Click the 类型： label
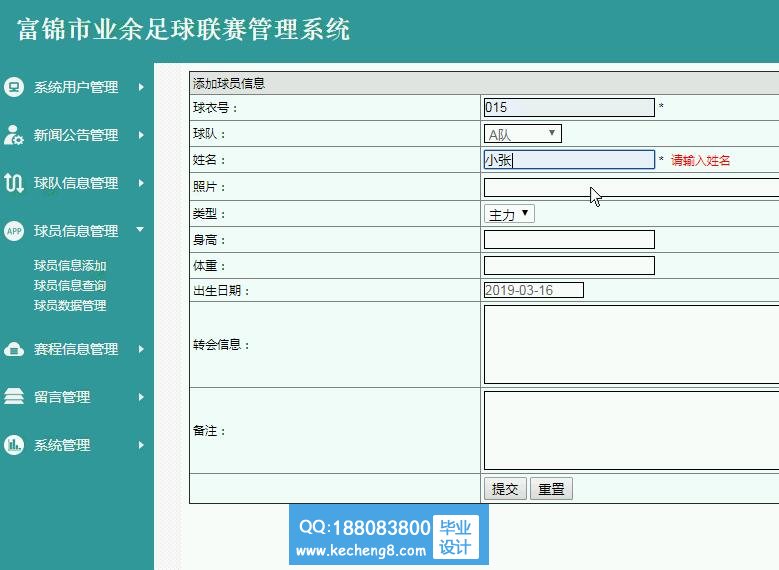 tap(209, 214)
